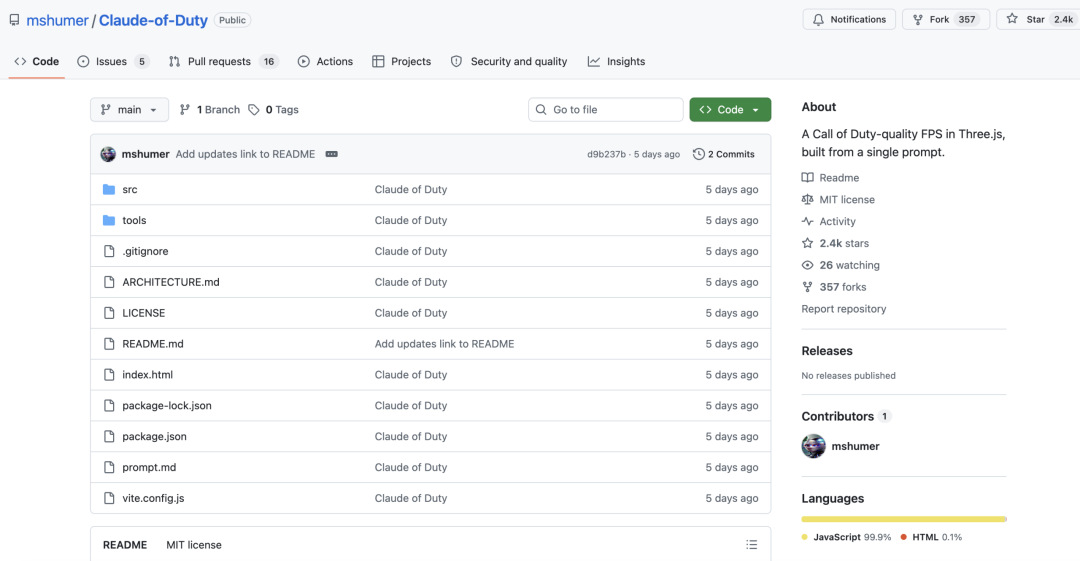The height and width of the screenshot is (561, 1080).
Task: Open ARCHITECTURE.md file
Action: click(171, 282)
